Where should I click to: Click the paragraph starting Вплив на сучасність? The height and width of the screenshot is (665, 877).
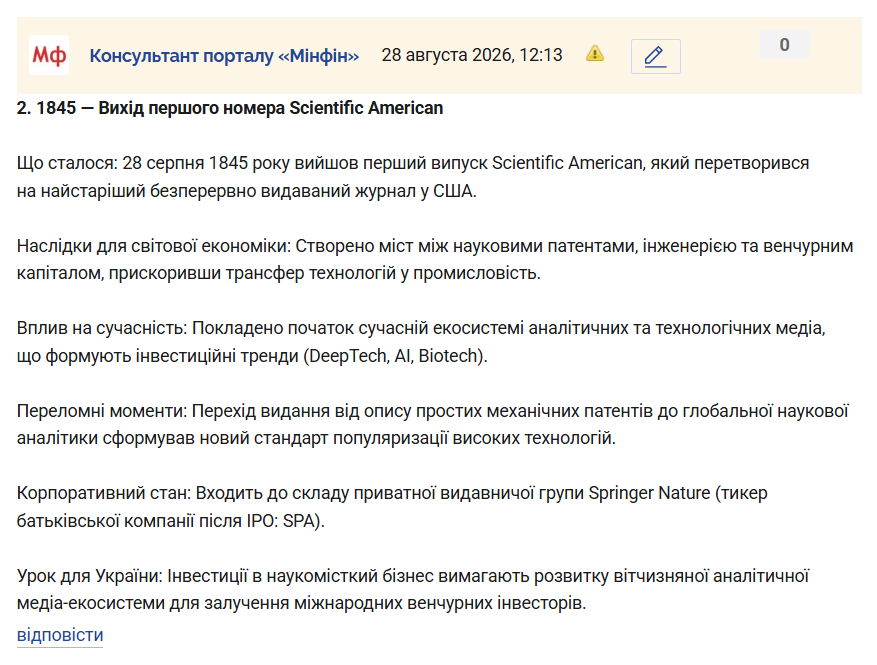pos(421,342)
